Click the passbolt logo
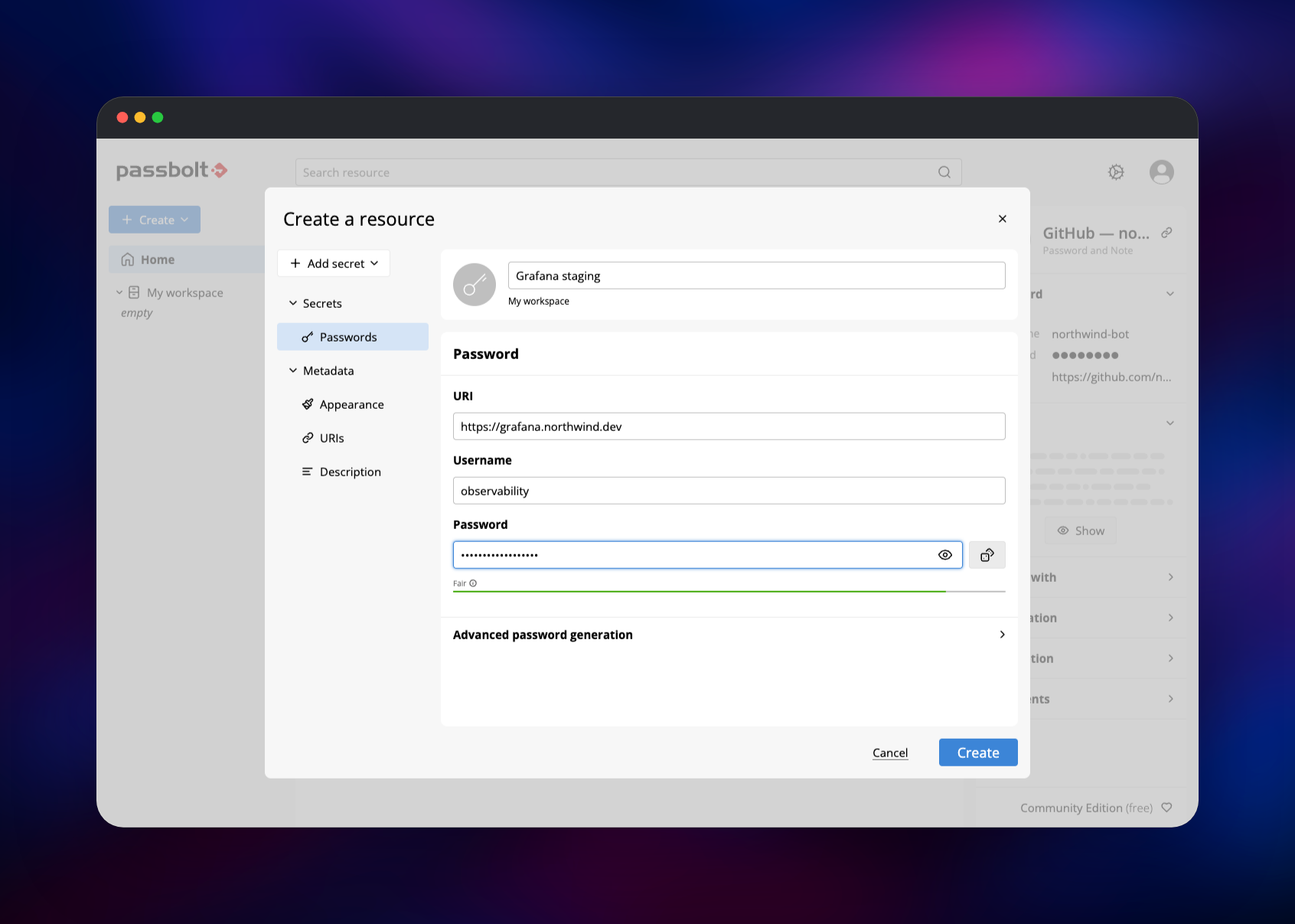This screenshot has width=1295, height=924. point(171,170)
